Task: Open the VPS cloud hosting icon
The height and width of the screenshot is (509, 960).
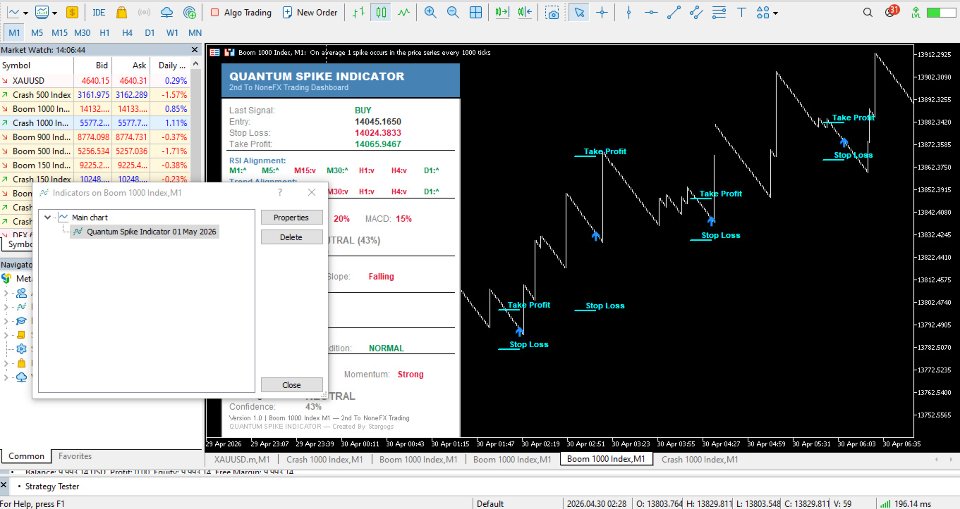Action: (x=167, y=12)
